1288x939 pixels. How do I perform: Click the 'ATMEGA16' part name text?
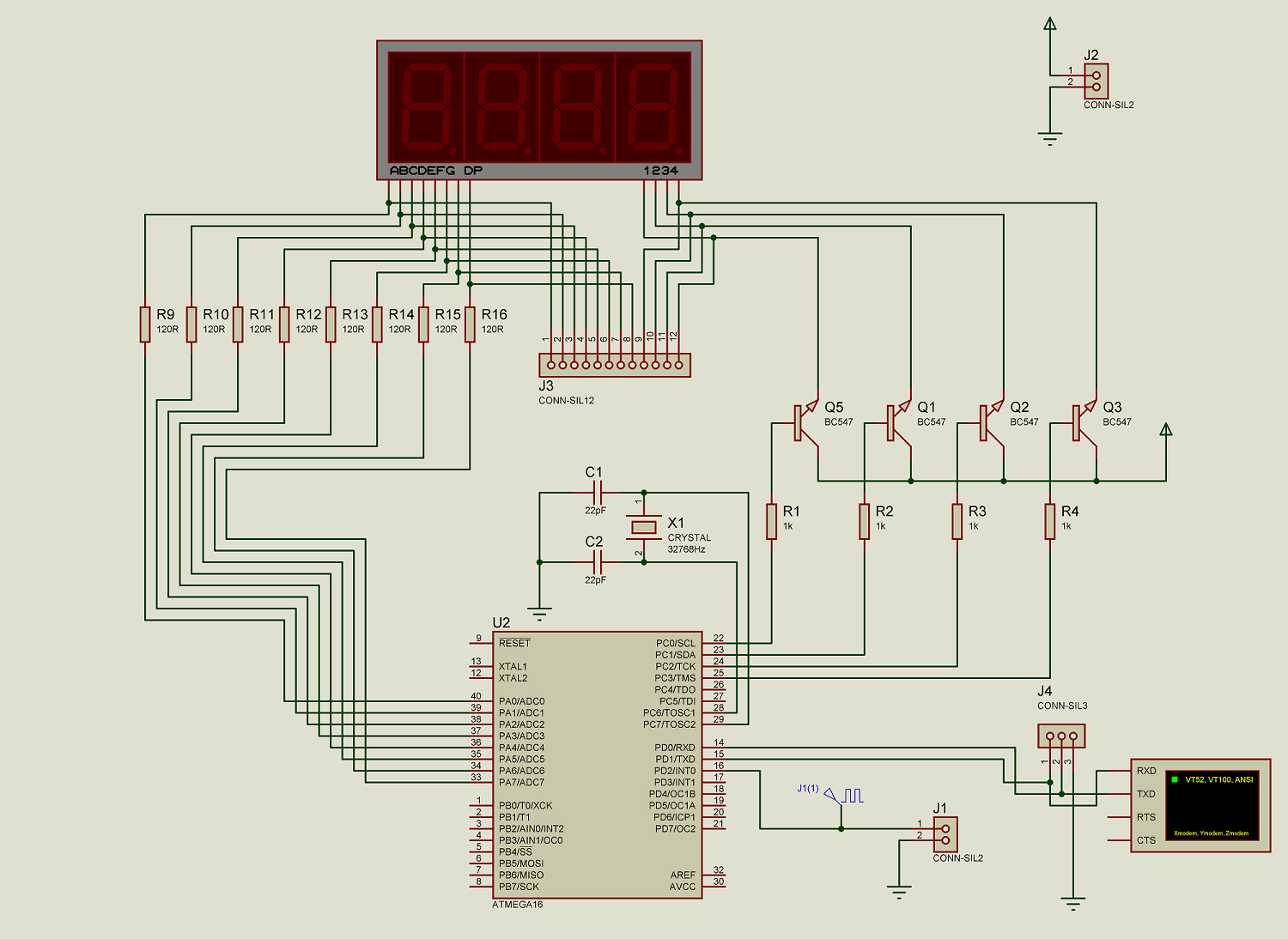[x=517, y=905]
